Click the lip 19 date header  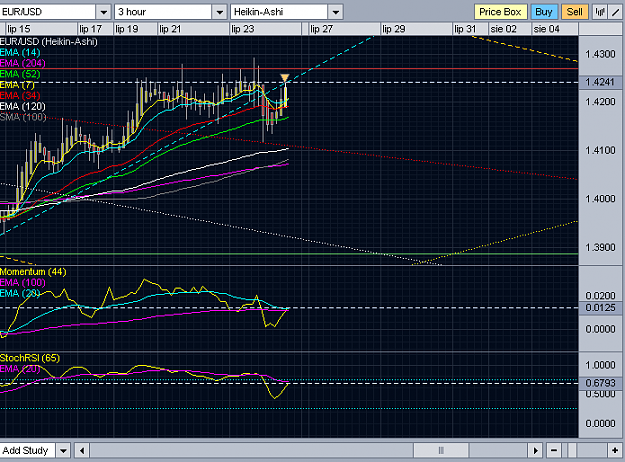coord(127,29)
